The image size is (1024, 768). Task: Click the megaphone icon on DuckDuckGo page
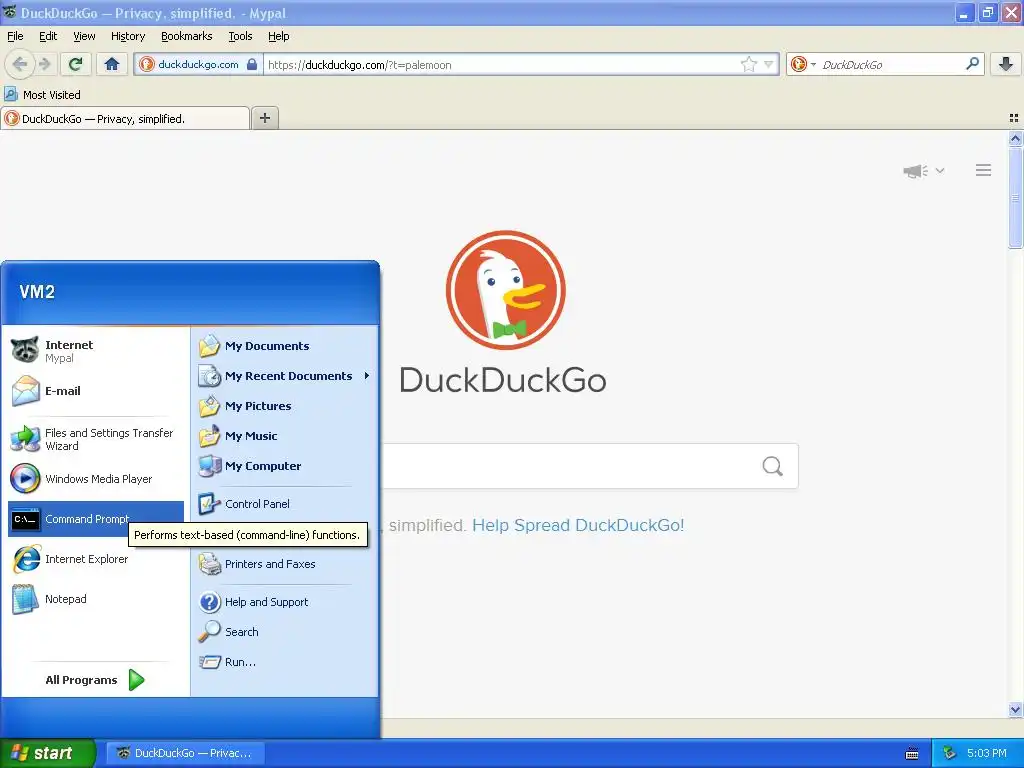916,171
